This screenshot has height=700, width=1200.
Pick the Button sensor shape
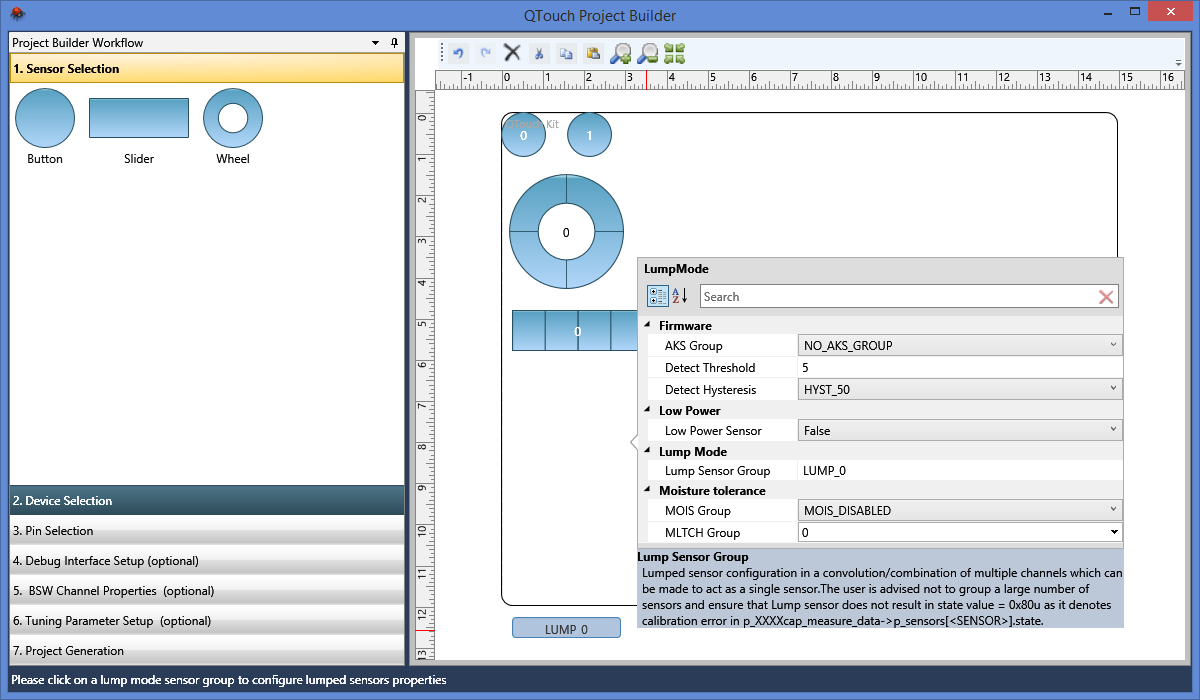point(45,118)
